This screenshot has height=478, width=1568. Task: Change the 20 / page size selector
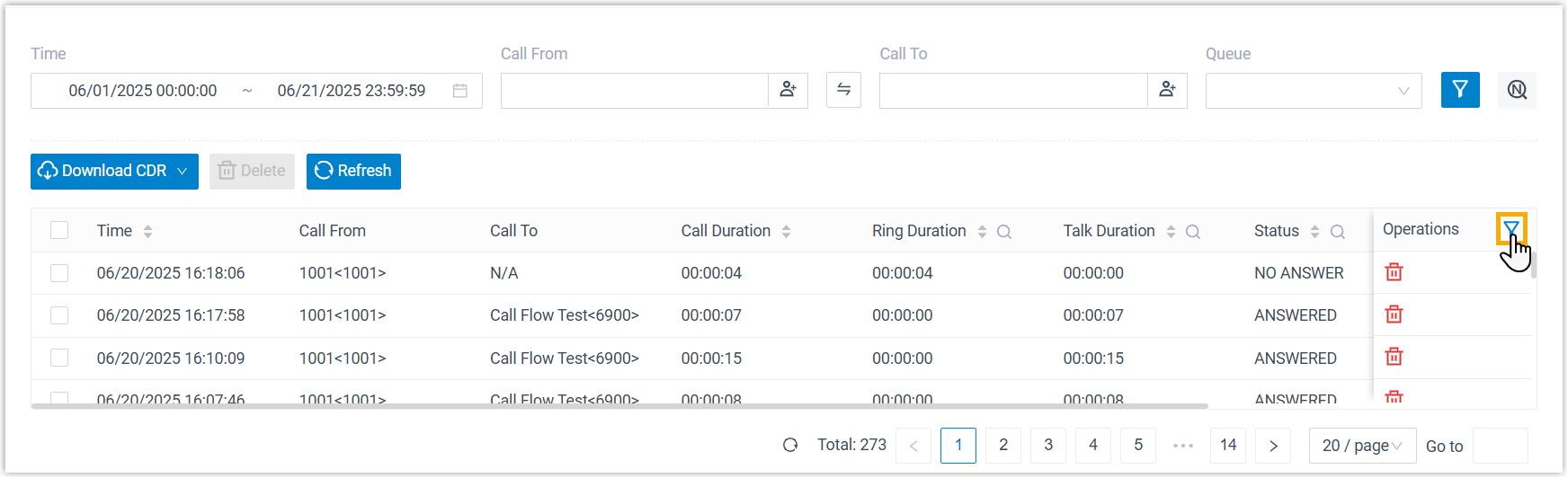(x=1361, y=446)
